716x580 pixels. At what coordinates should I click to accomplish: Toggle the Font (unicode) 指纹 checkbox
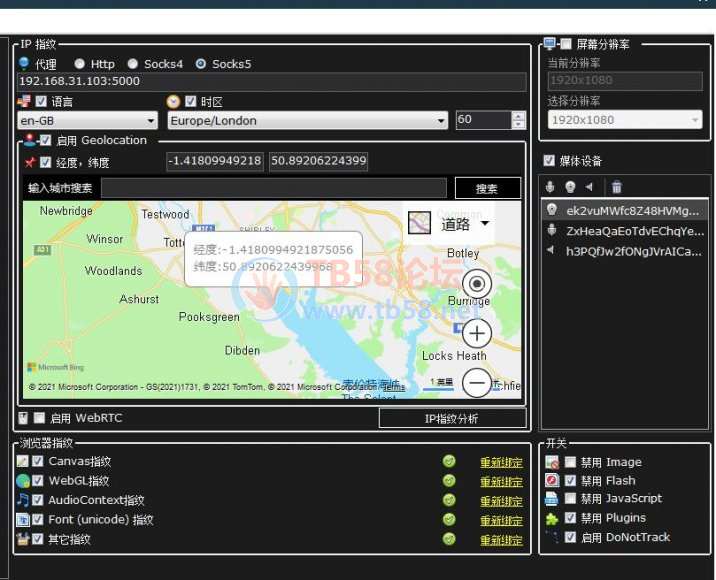tap(37, 520)
